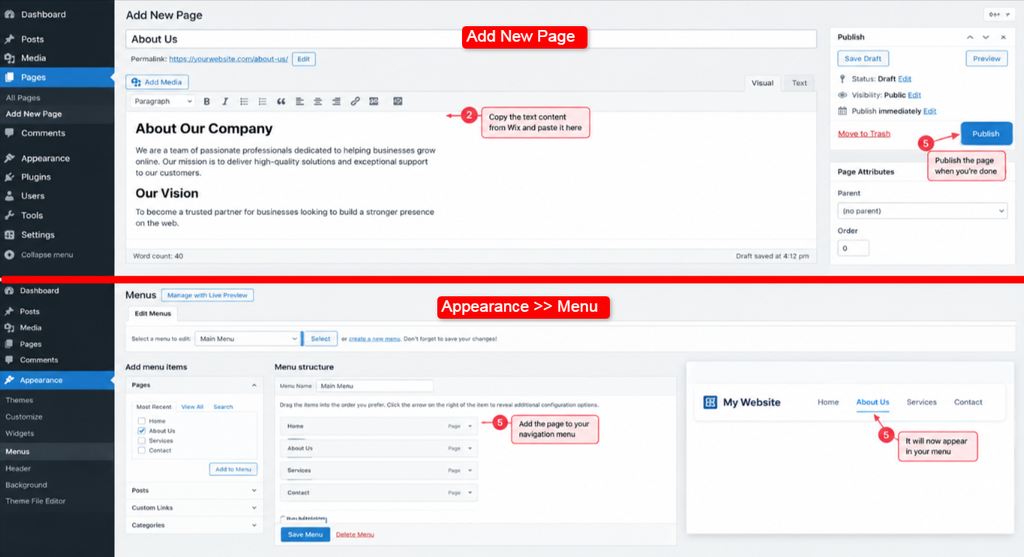This screenshot has width=1024, height=557.
Task: Click the Publish button
Action: [x=986, y=133]
